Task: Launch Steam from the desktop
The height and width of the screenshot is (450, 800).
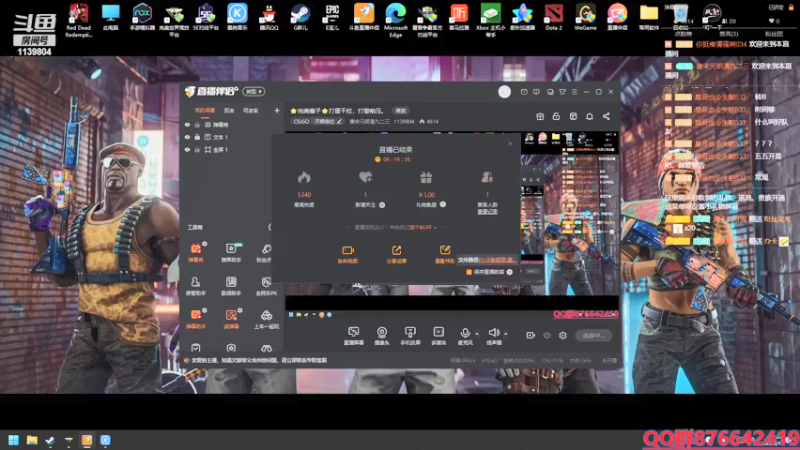Action: [x=301, y=17]
